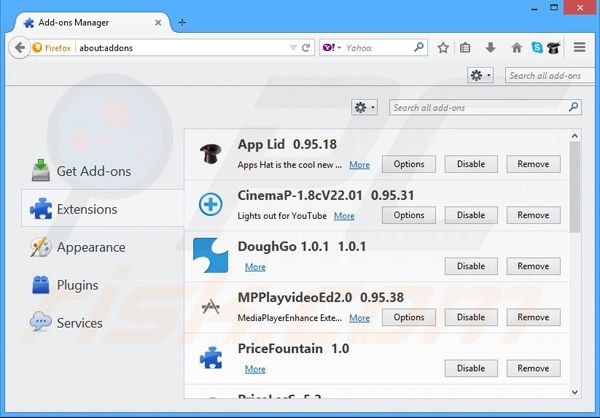Select the PriceFountain 1.0 title
Viewport: 600px width, 418px height.
[293, 348]
